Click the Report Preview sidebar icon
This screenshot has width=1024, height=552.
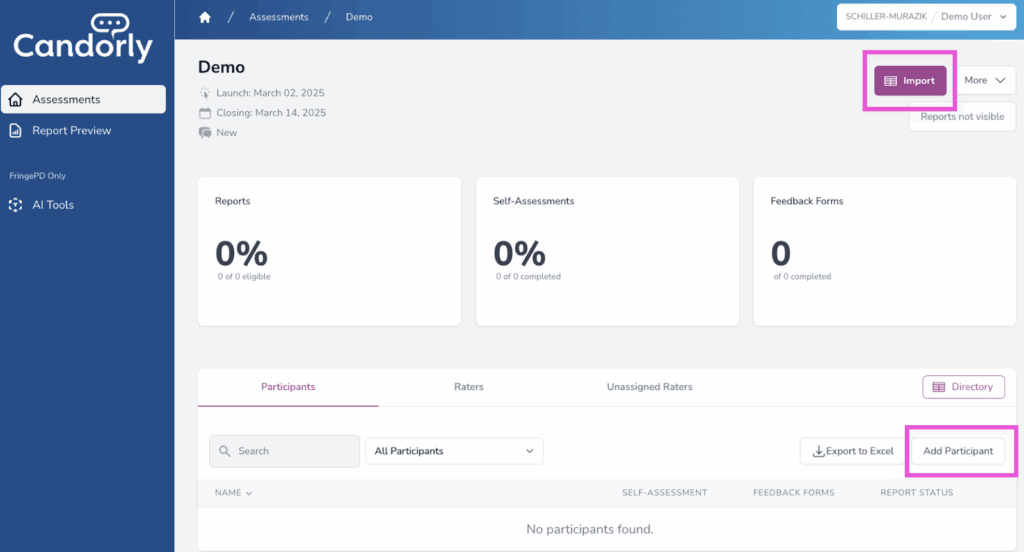tap(16, 131)
